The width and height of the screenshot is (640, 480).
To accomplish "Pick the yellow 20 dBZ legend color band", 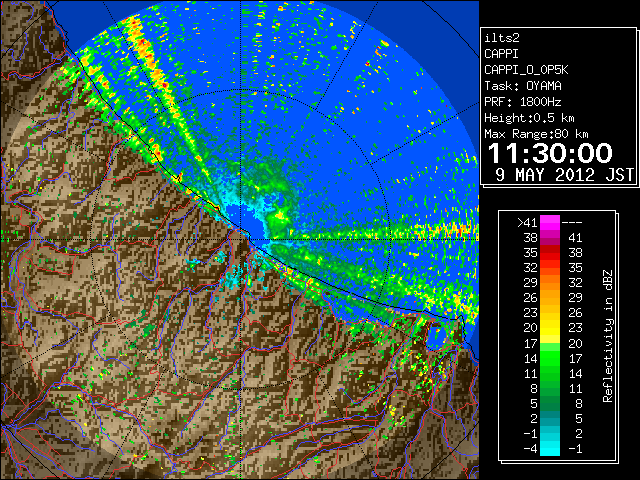I will pos(550,328).
